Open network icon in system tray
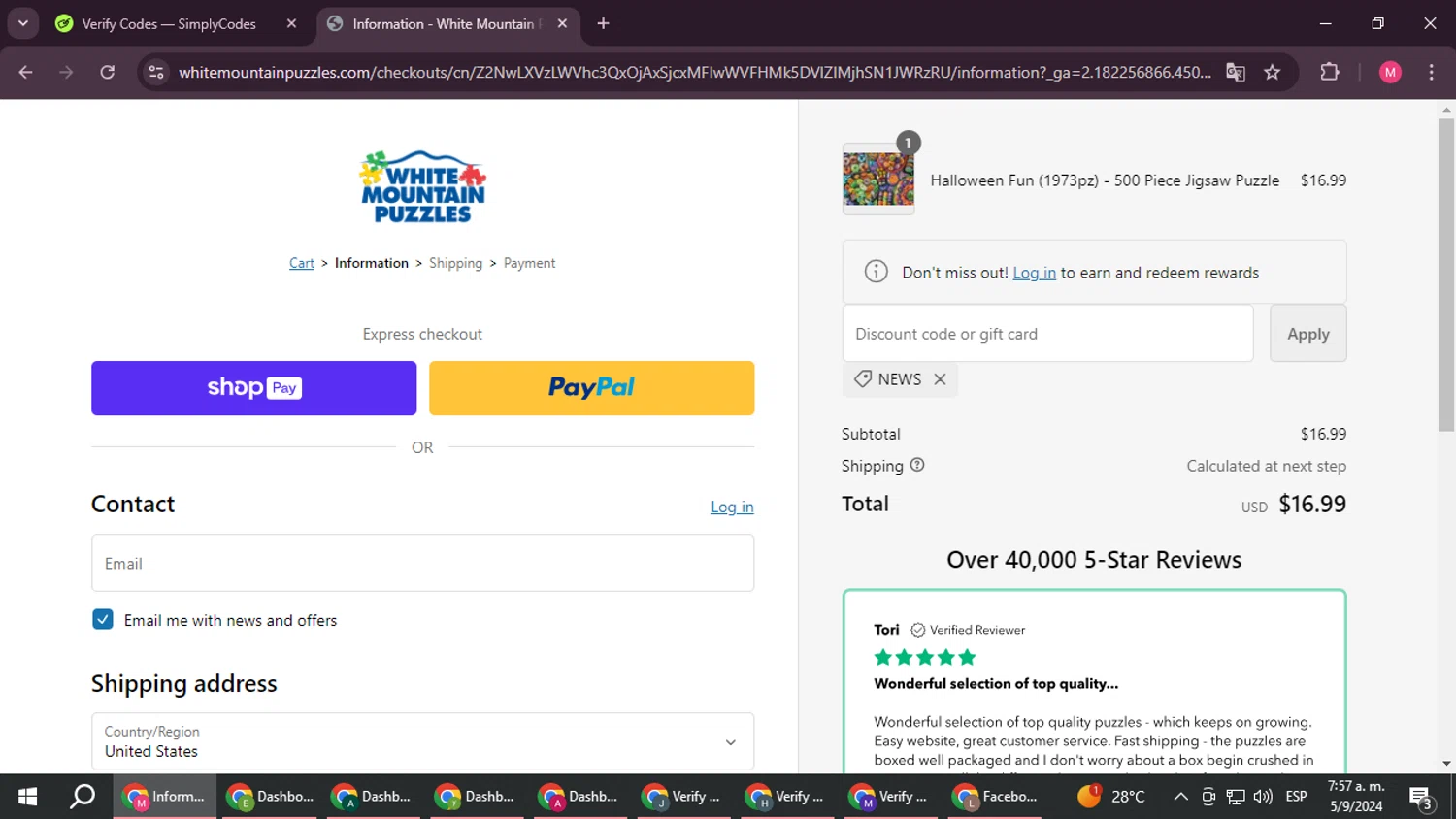 tap(1236, 797)
